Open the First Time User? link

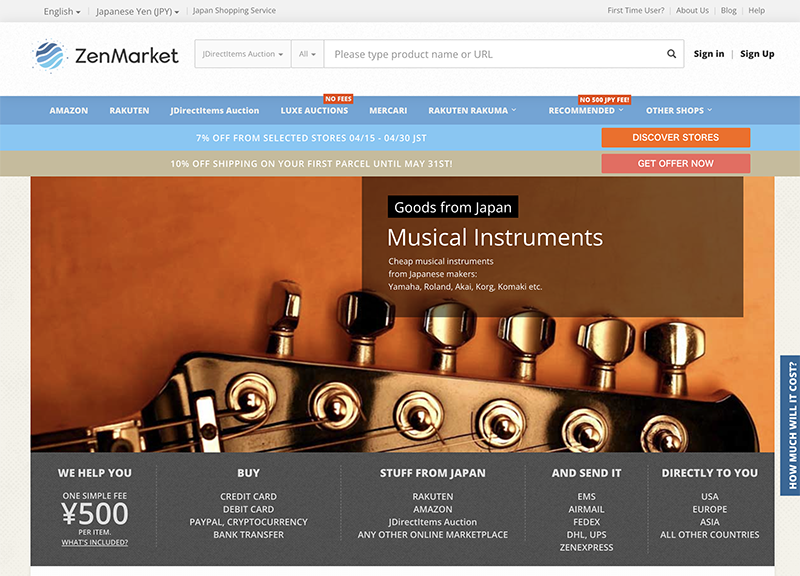(x=636, y=10)
